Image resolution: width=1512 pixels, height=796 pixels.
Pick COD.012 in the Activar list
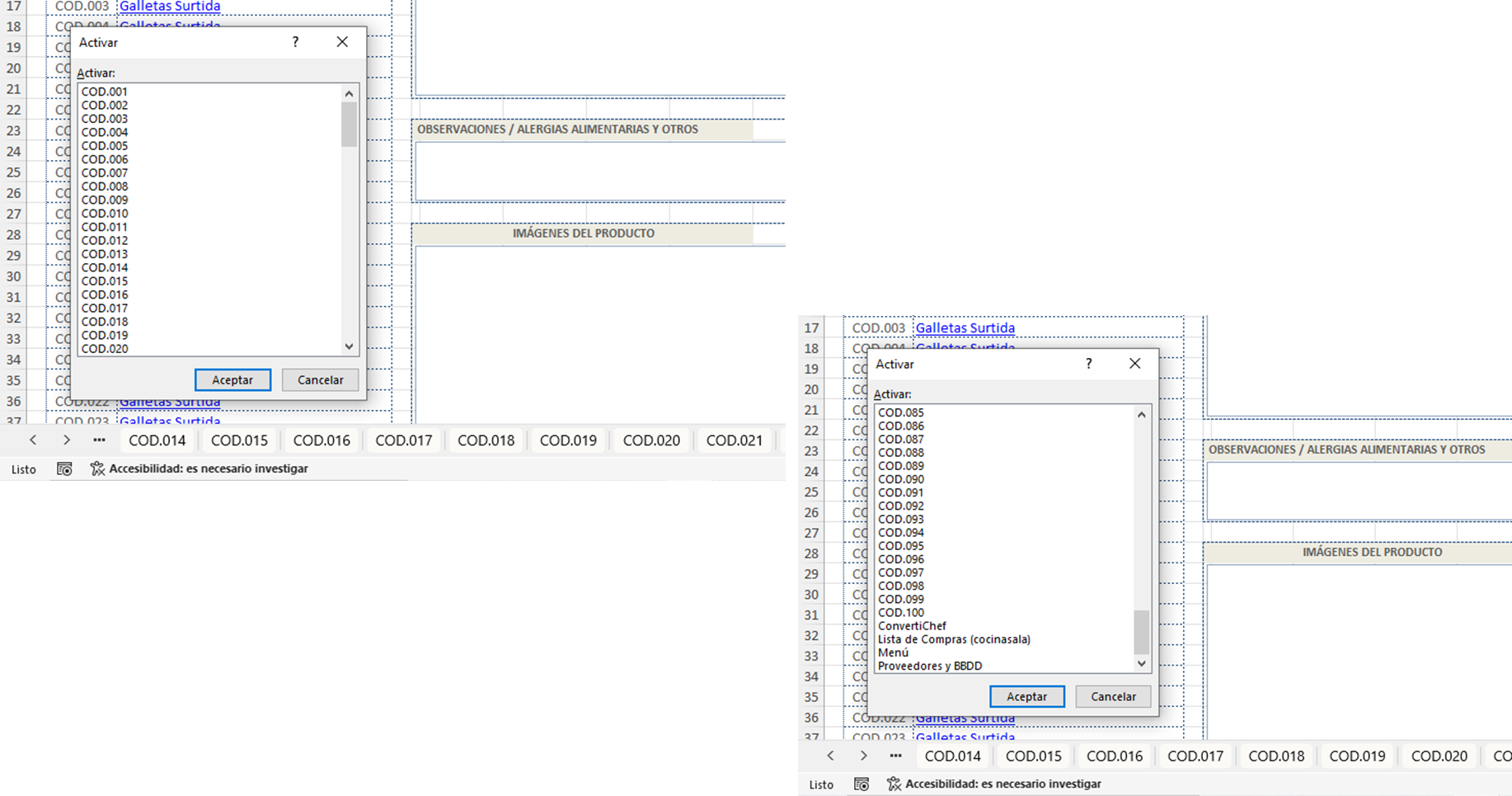105,241
